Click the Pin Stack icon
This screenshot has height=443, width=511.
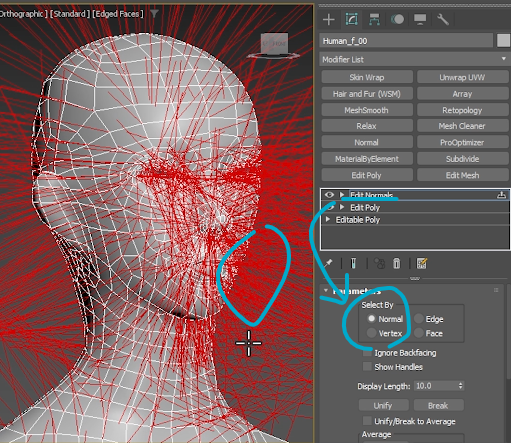(328, 264)
